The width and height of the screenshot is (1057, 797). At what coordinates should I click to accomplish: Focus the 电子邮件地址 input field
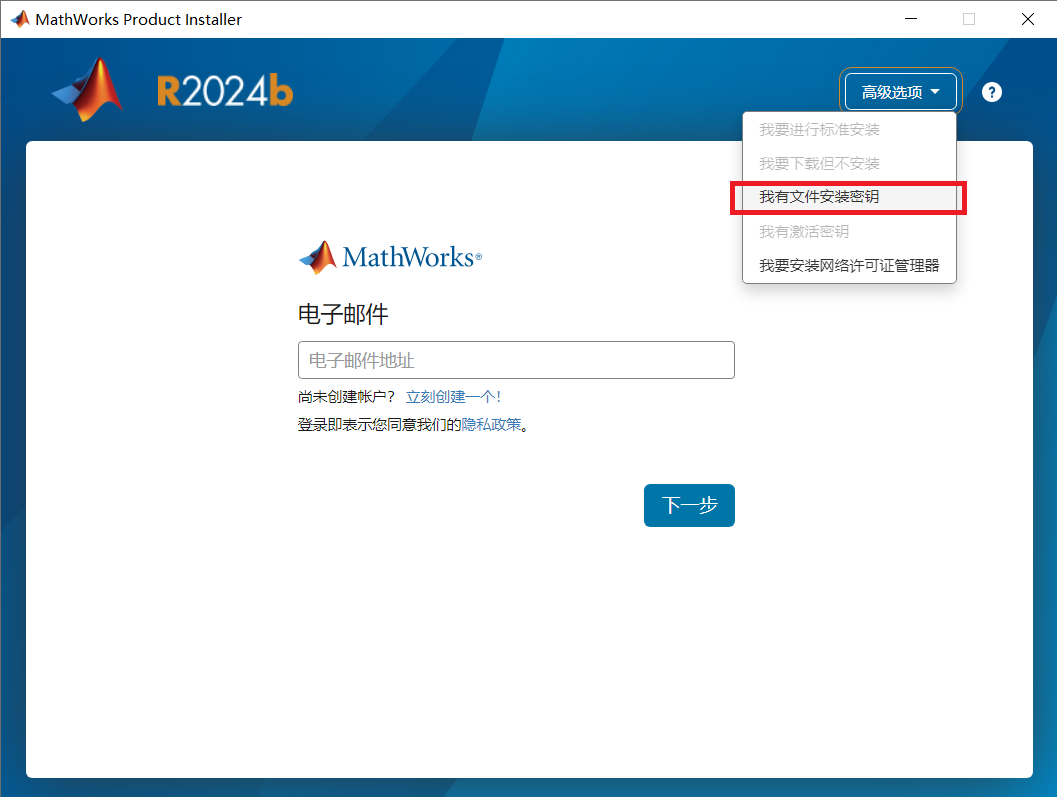click(x=516, y=360)
